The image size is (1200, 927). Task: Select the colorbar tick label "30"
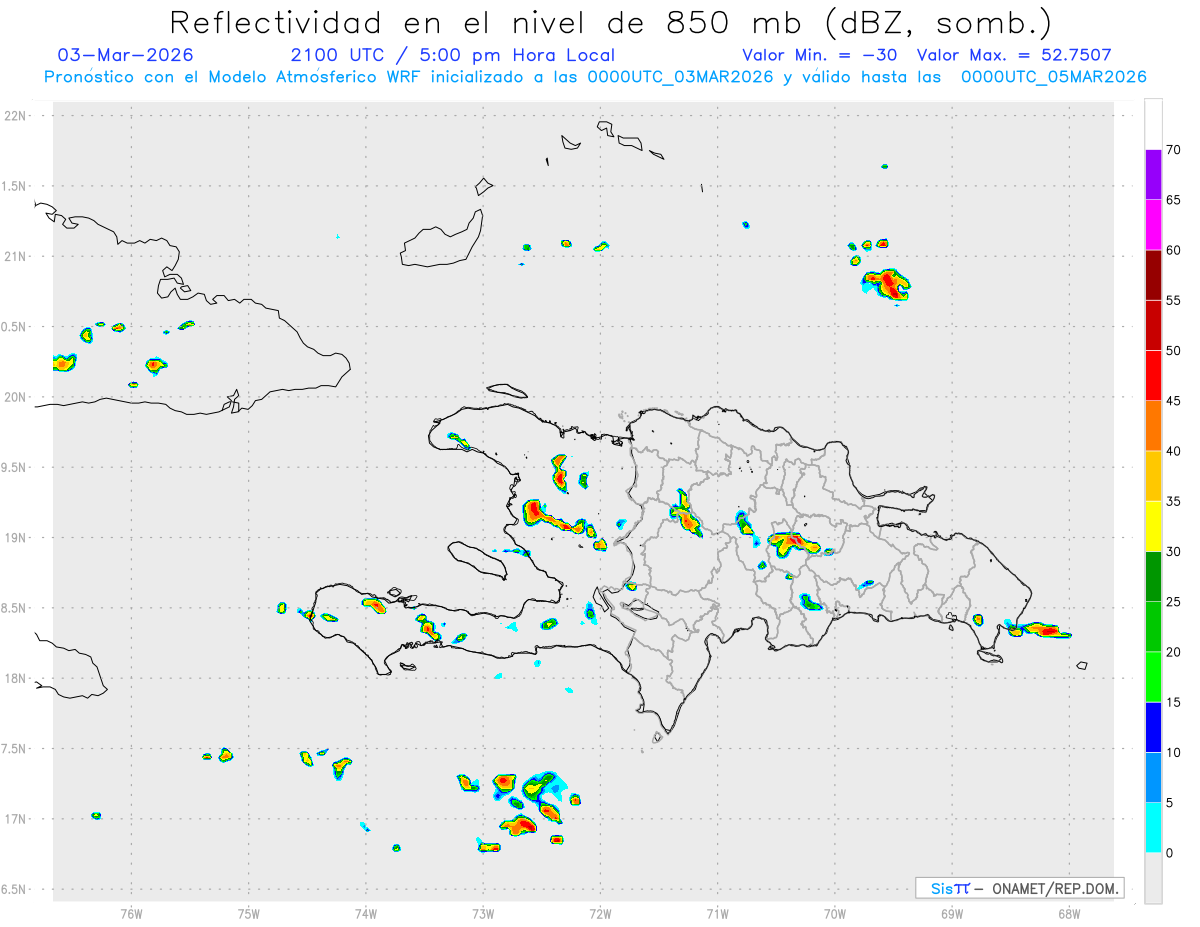click(x=1173, y=551)
